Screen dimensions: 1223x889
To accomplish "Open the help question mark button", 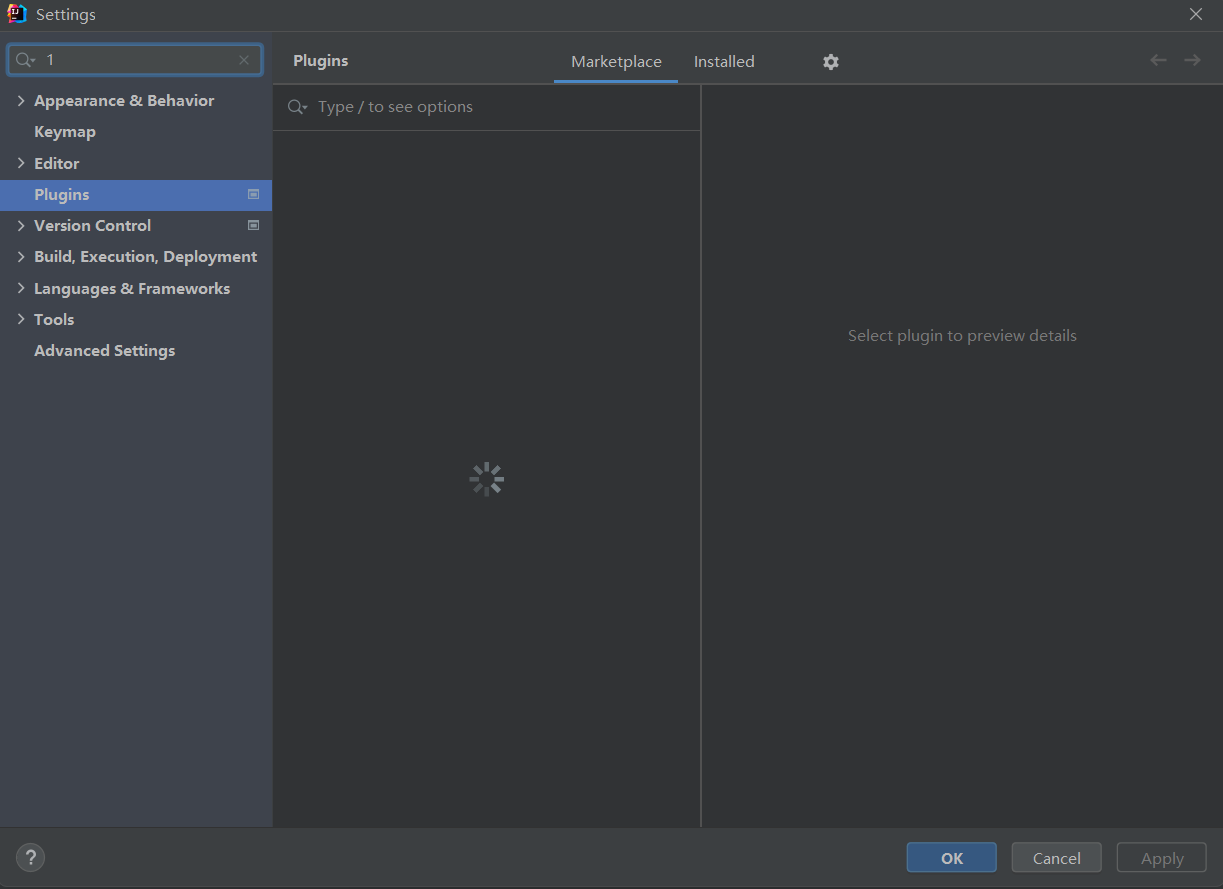I will pyautogui.click(x=30, y=857).
